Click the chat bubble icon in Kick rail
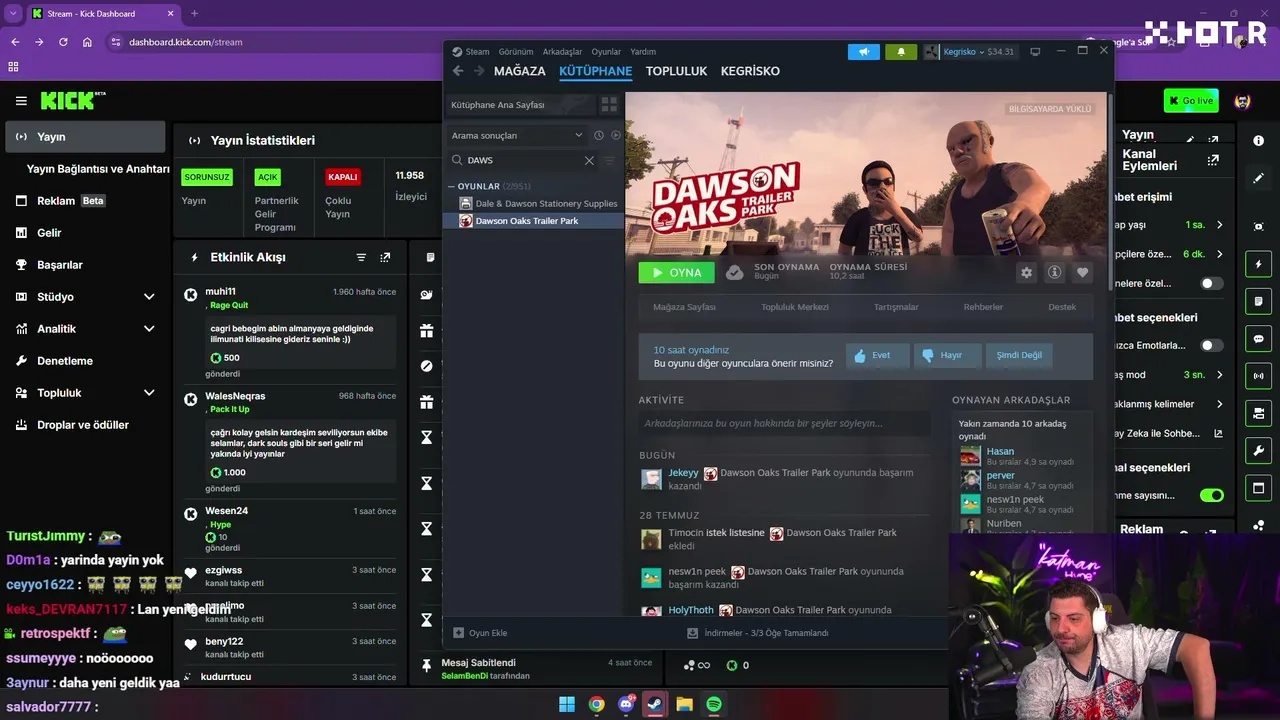 click(1259, 339)
